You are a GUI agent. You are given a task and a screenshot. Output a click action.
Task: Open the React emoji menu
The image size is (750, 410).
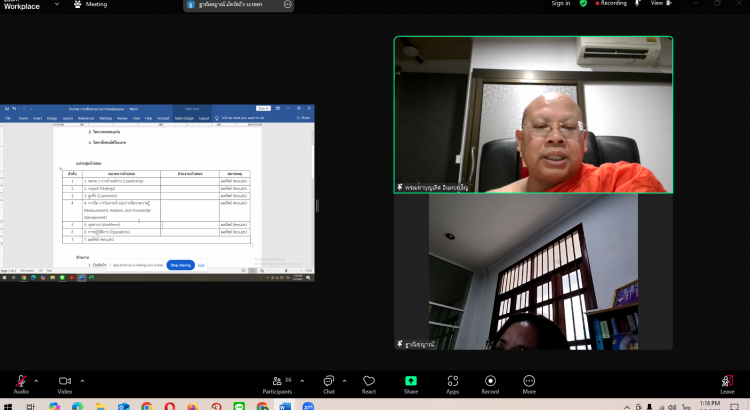point(369,384)
